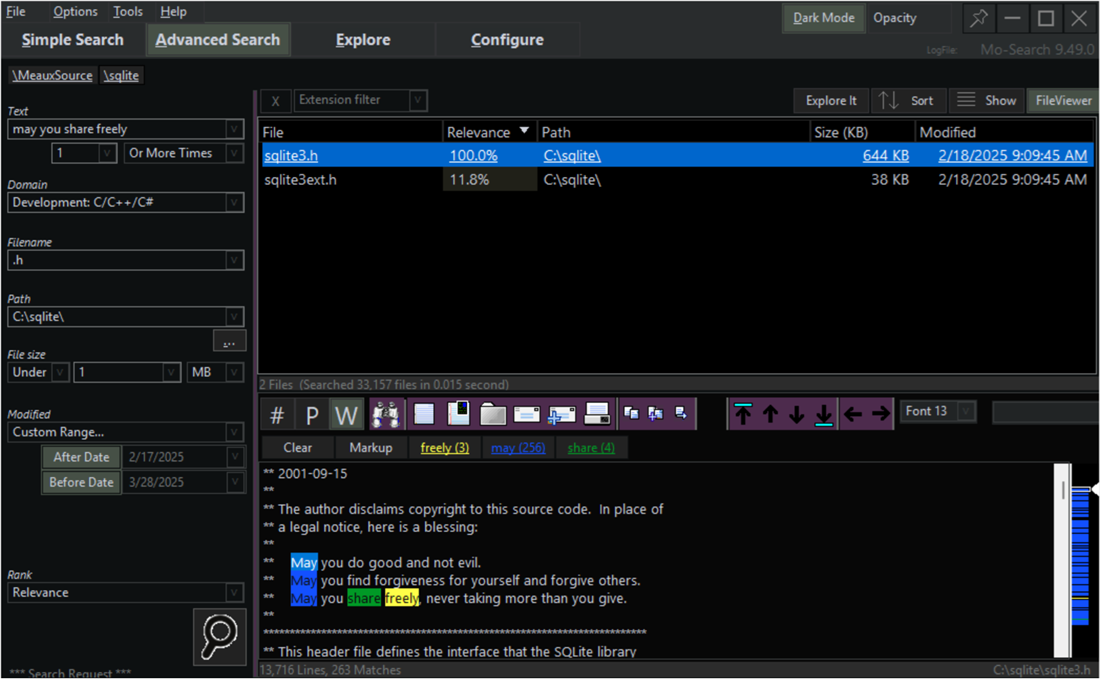Viewport: 1100px width, 681px height.
Task: Toggle Markup highlighting
Action: (371, 448)
